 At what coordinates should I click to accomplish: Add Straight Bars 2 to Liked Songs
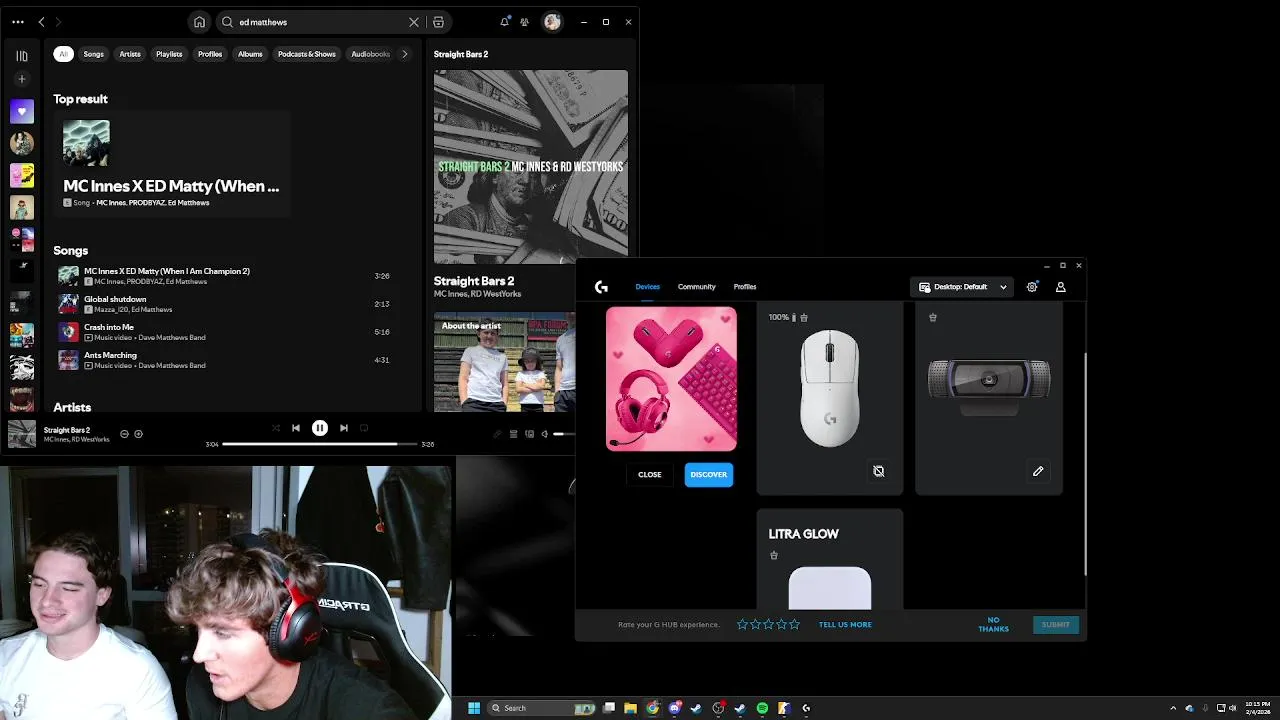pyautogui.click(x=138, y=434)
